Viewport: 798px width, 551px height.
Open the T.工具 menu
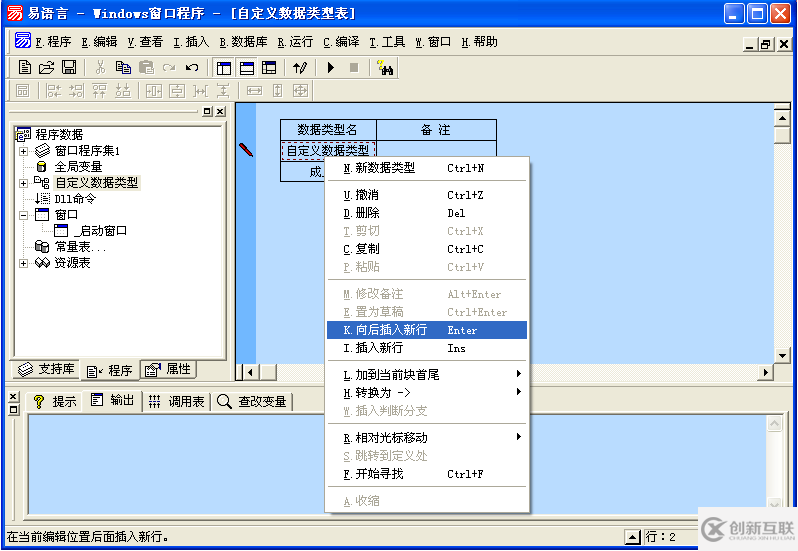pyautogui.click(x=387, y=42)
